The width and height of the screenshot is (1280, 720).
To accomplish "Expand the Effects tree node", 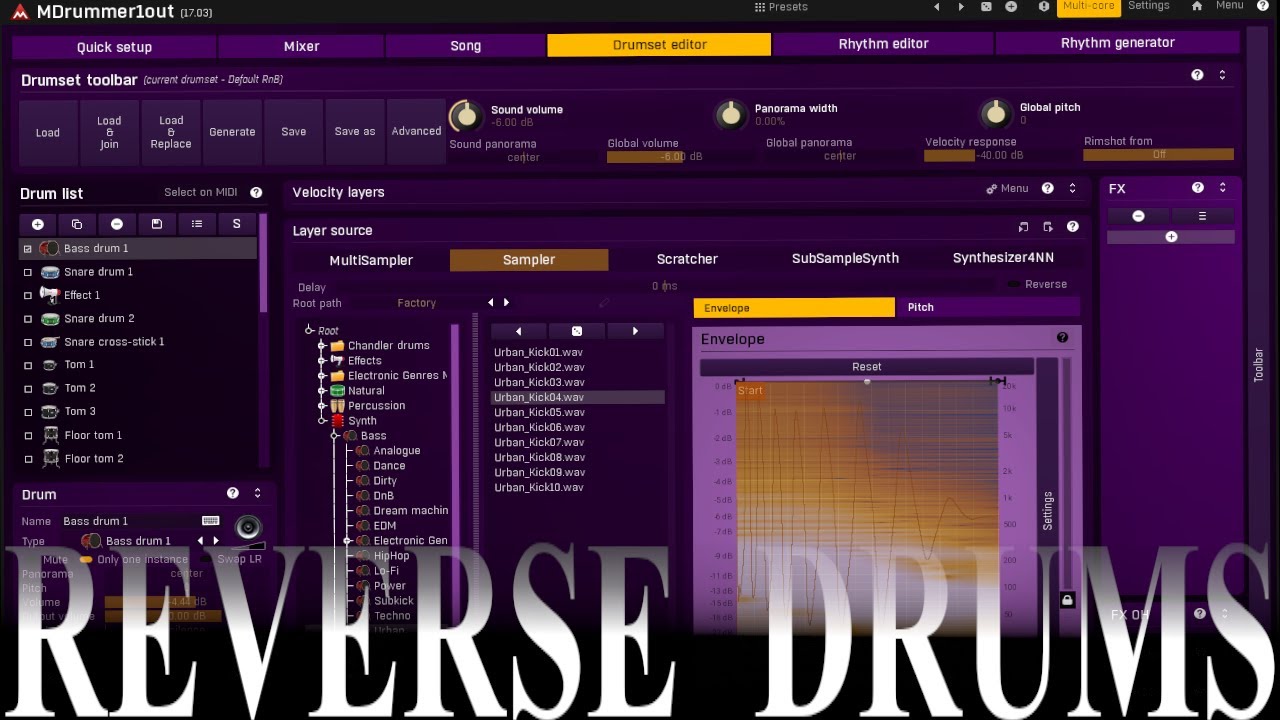I will click(x=322, y=361).
